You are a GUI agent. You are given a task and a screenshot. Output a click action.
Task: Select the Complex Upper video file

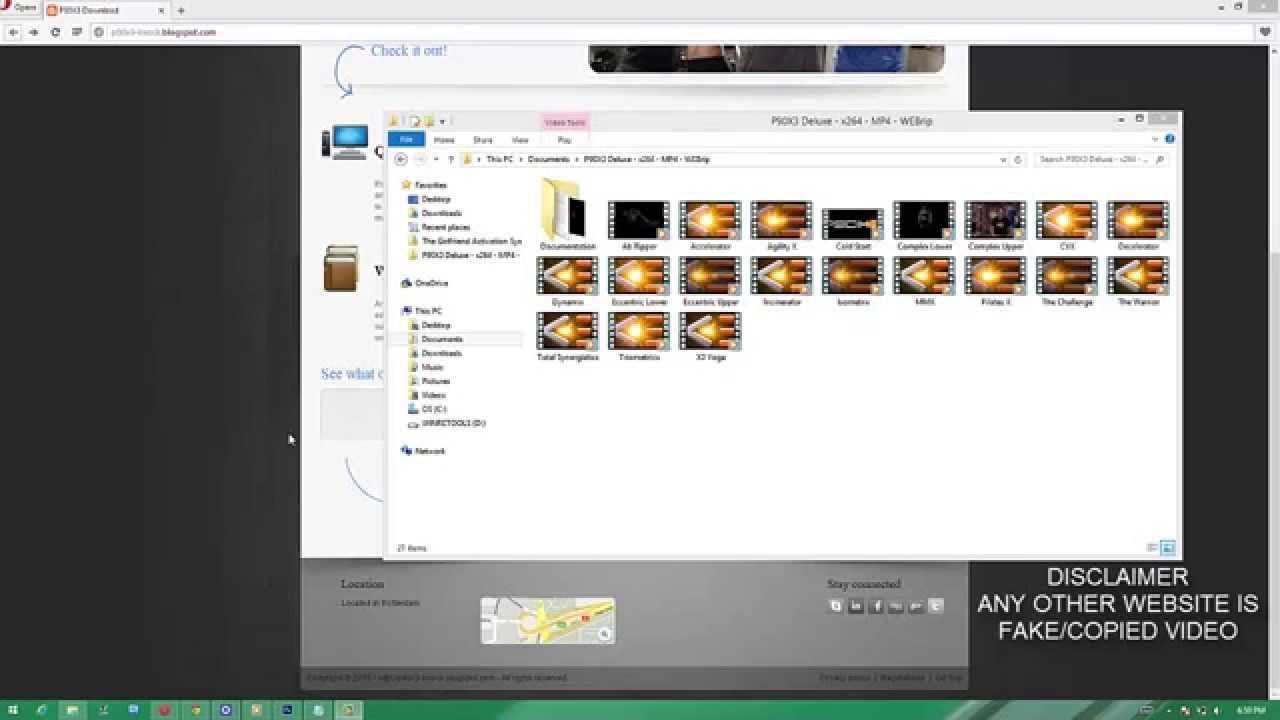tap(995, 225)
